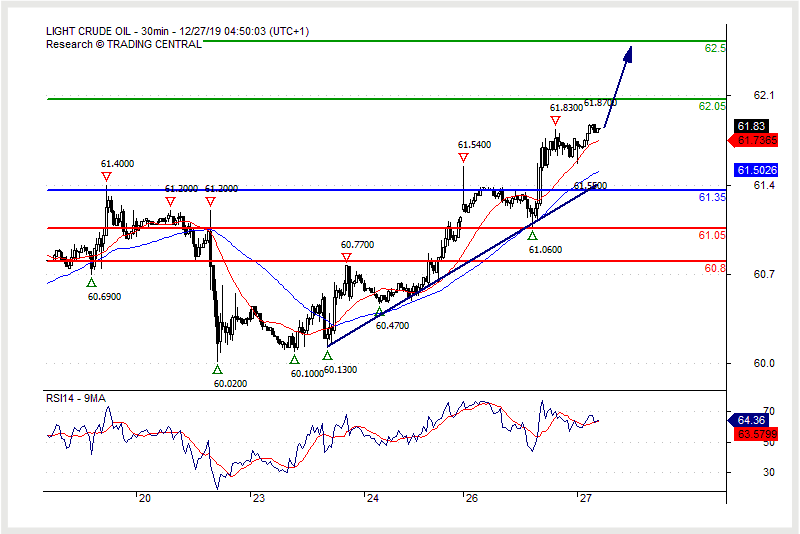The image size is (800, 534).
Task: Click the 60.6900 swing low label
Action: point(104,297)
